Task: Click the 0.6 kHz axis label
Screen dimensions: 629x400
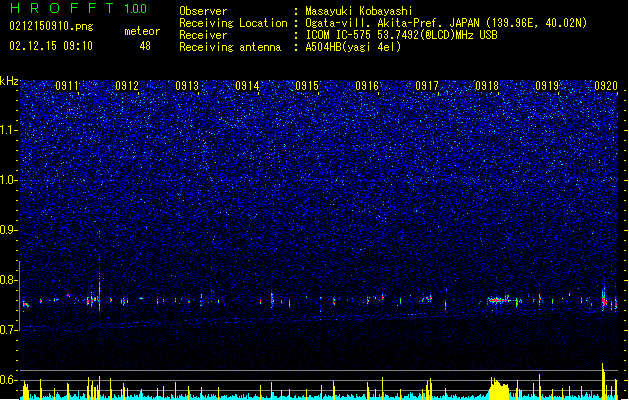Action: pyautogui.click(x=8, y=380)
